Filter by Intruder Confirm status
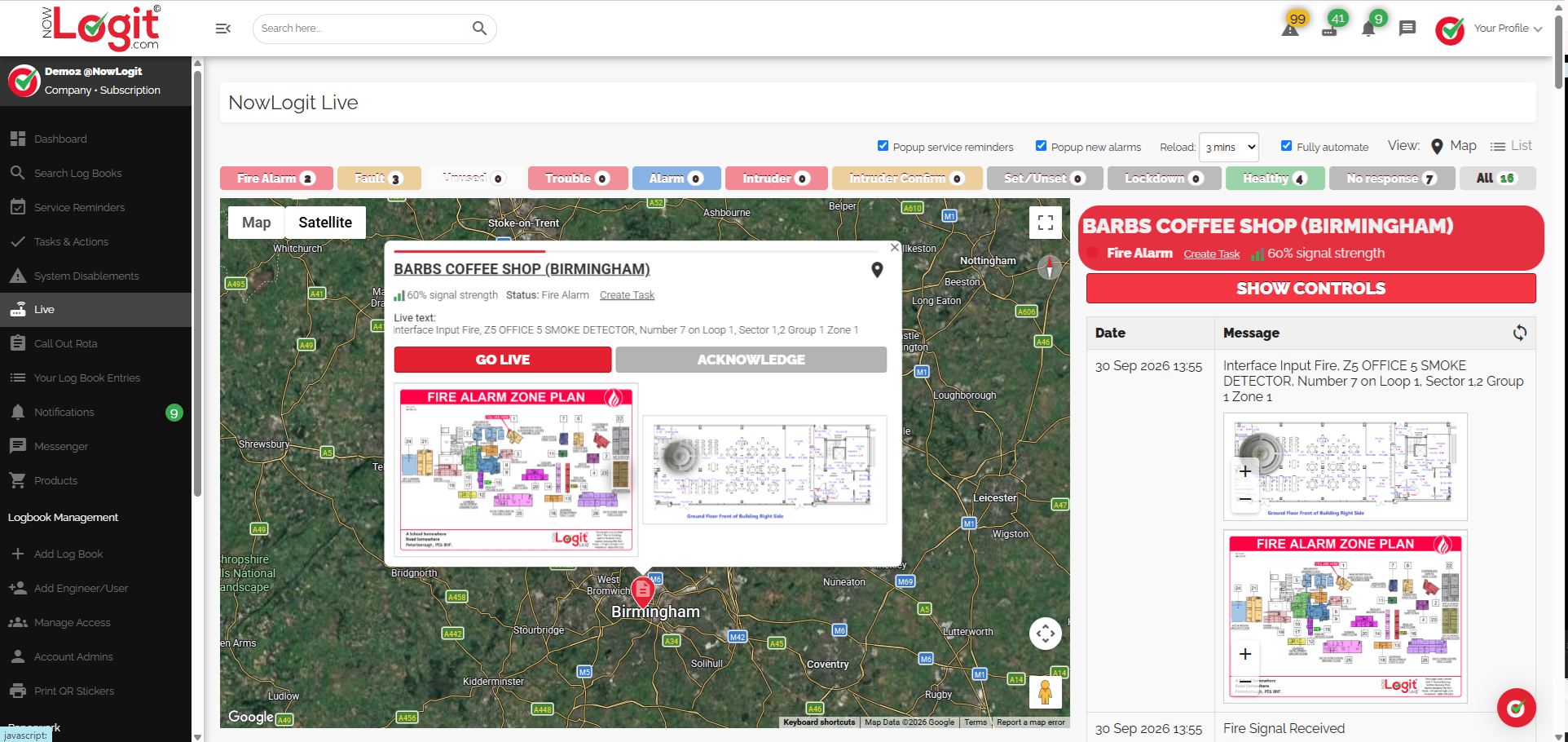This screenshot has height=742, width=1568. 907,178
